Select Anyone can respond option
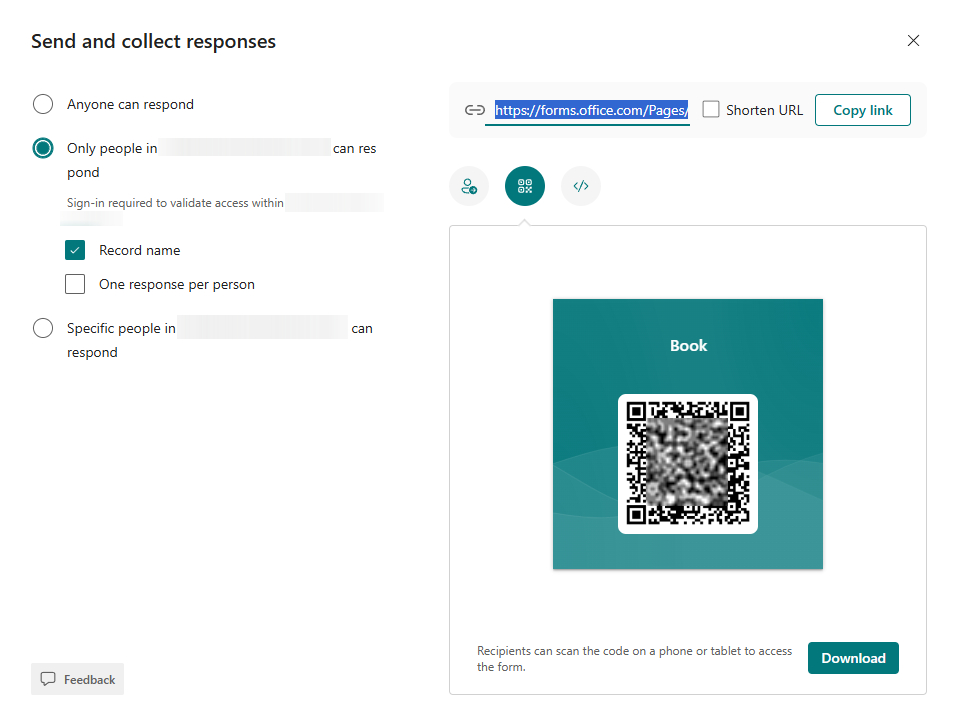Image resolution: width=954 pixels, height=718 pixels. tap(43, 104)
